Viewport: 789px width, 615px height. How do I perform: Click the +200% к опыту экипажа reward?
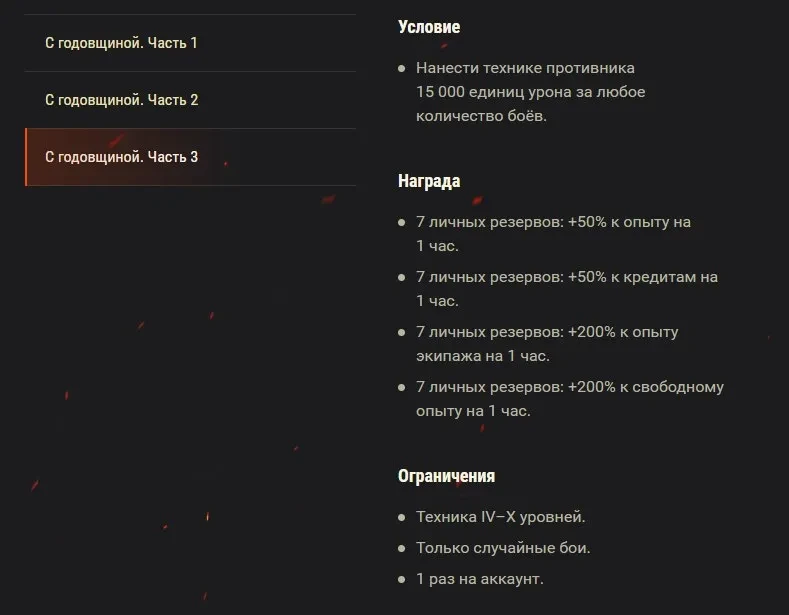tap(547, 344)
